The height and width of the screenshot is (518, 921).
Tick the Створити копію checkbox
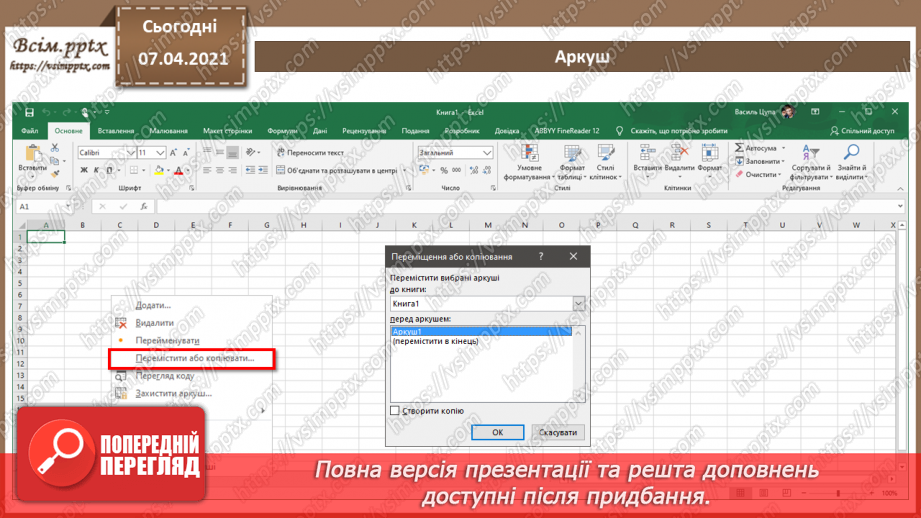click(395, 411)
